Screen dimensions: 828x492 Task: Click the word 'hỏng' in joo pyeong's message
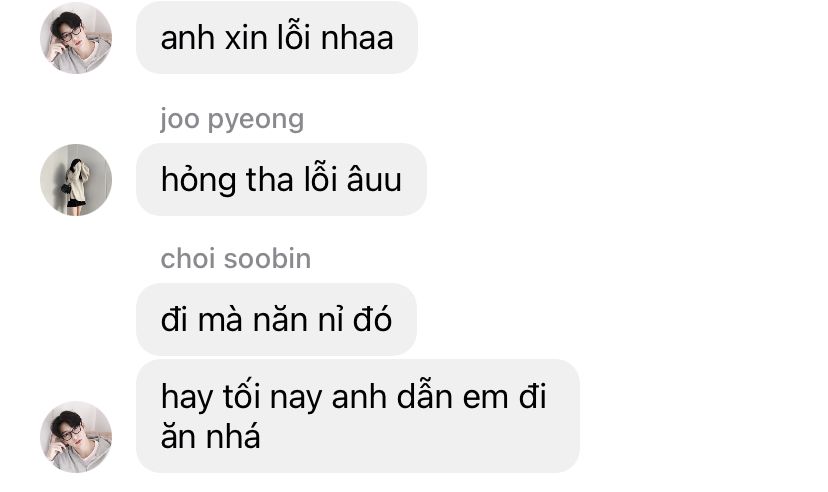pyautogui.click(x=199, y=181)
